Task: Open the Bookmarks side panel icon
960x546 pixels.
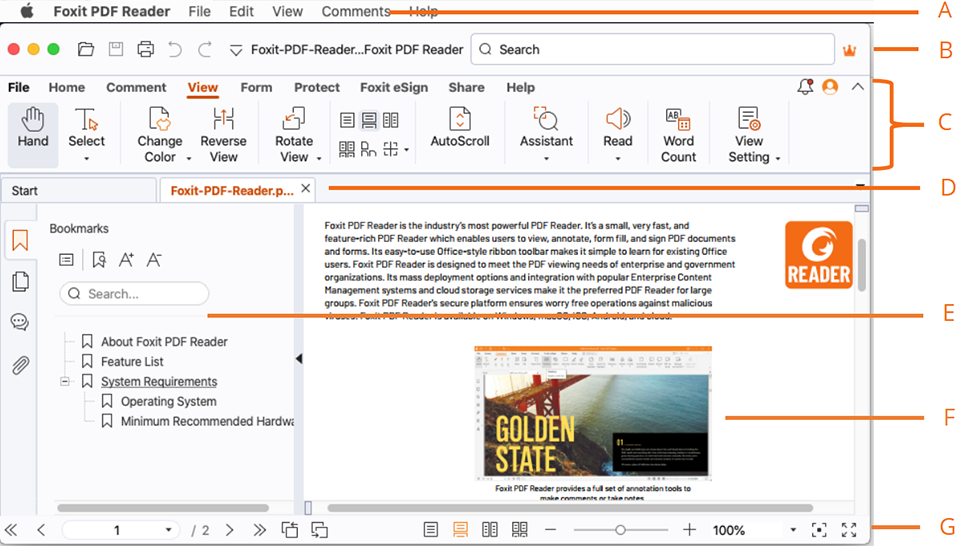Action: coord(20,241)
